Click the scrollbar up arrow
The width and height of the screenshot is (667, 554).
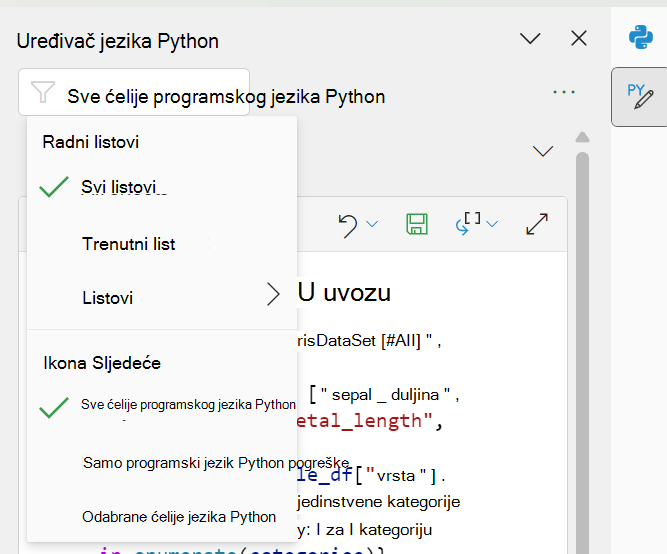point(582,137)
